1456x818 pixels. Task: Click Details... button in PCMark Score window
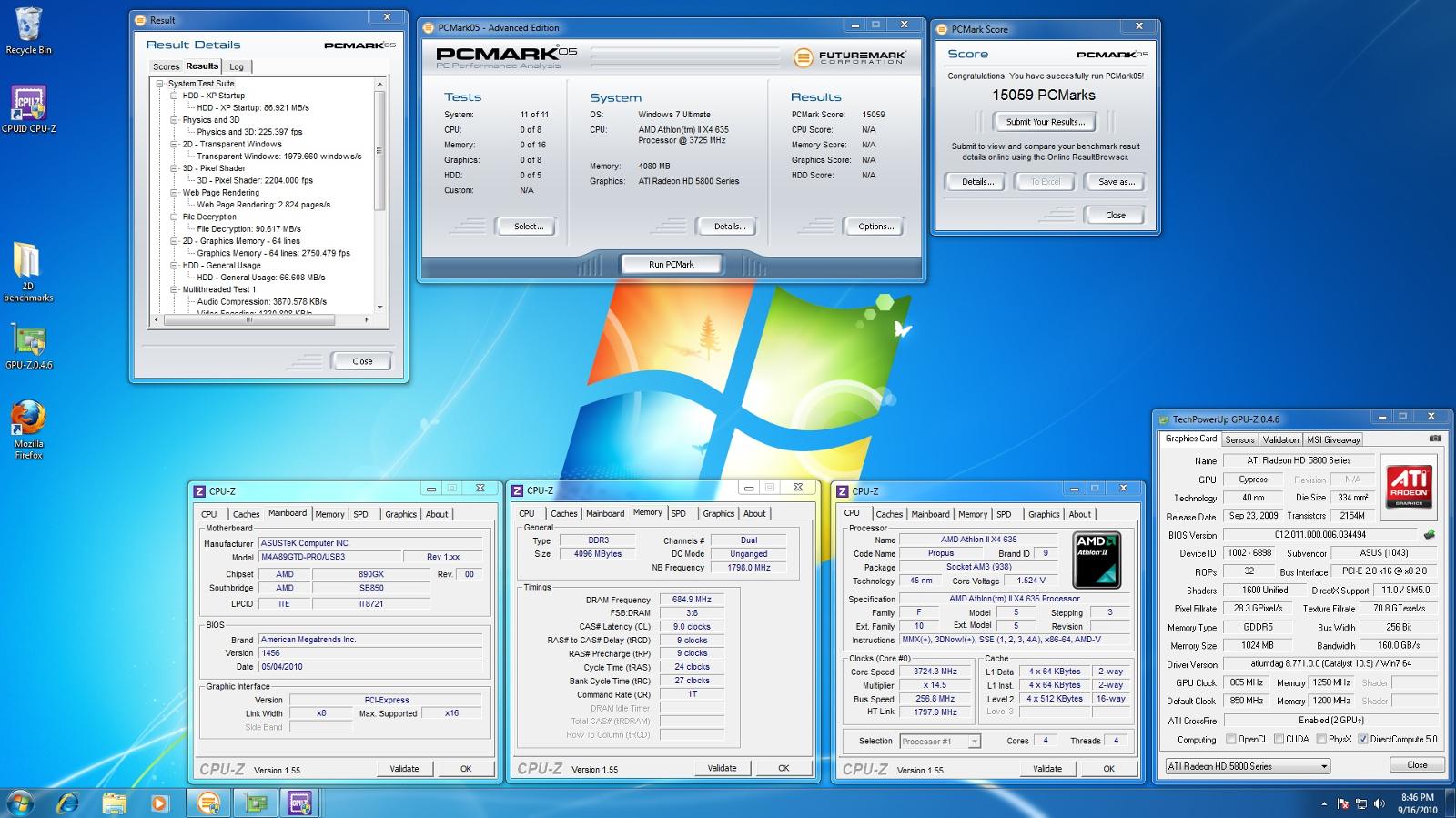977,182
